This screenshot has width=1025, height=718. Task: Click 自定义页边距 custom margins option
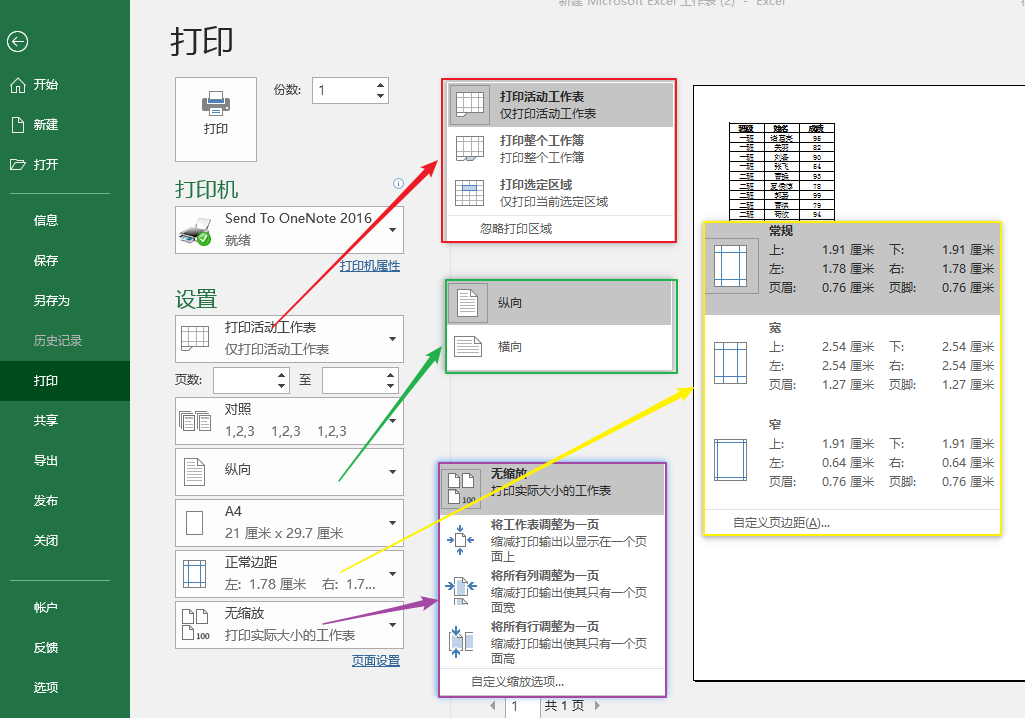(x=781, y=522)
